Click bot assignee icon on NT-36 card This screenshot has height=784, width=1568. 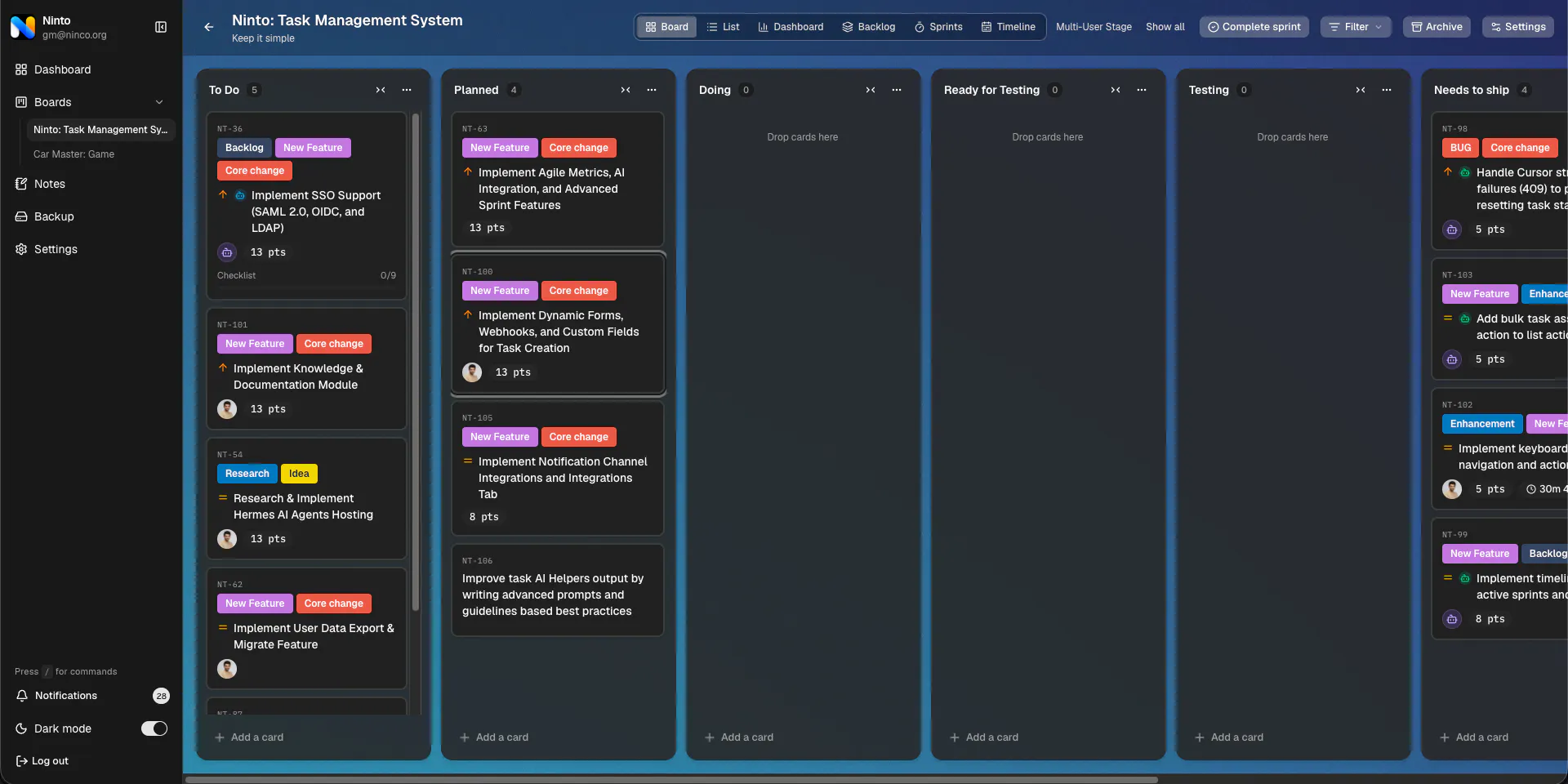pyautogui.click(x=227, y=252)
